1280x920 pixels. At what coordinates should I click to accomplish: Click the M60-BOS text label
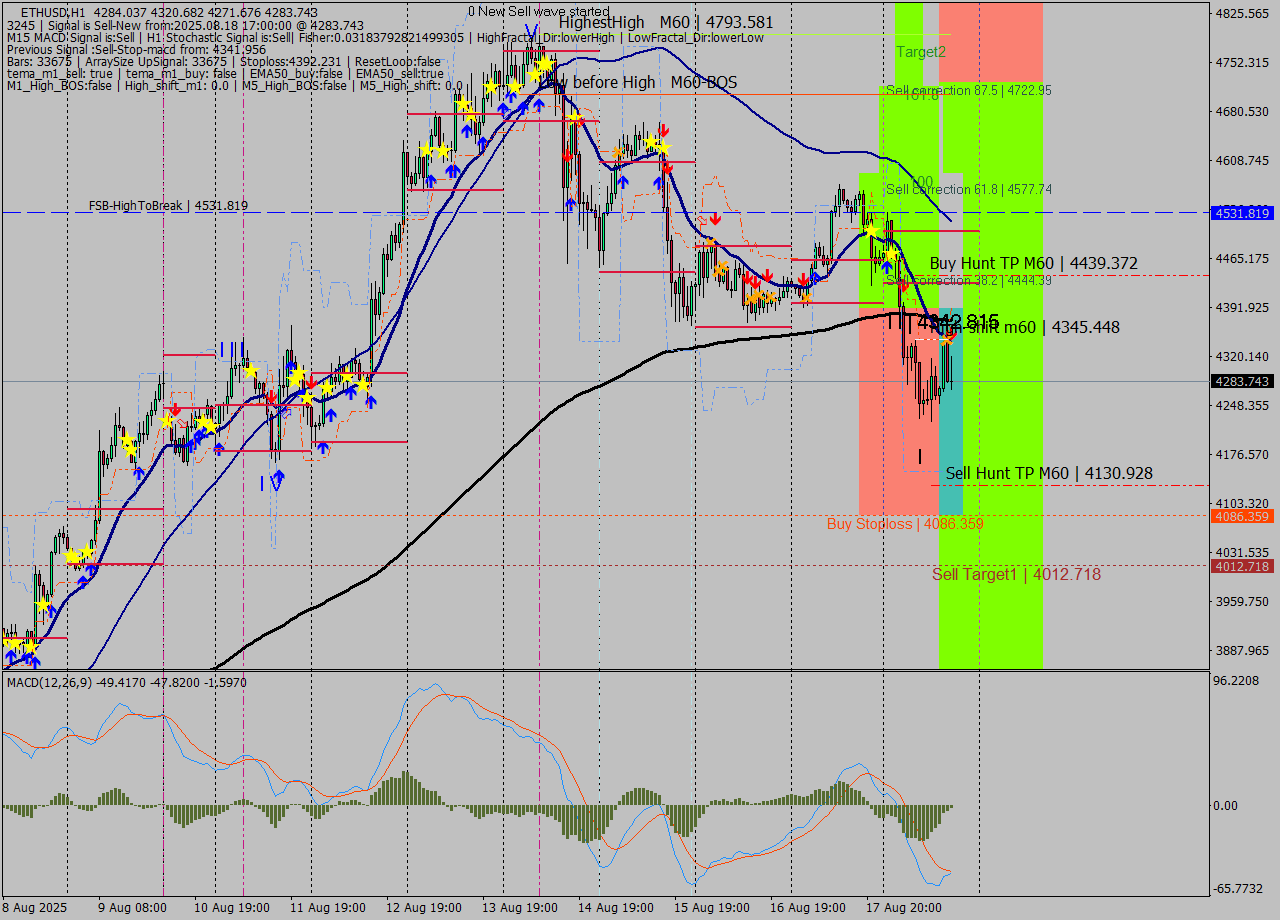(704, 82)
